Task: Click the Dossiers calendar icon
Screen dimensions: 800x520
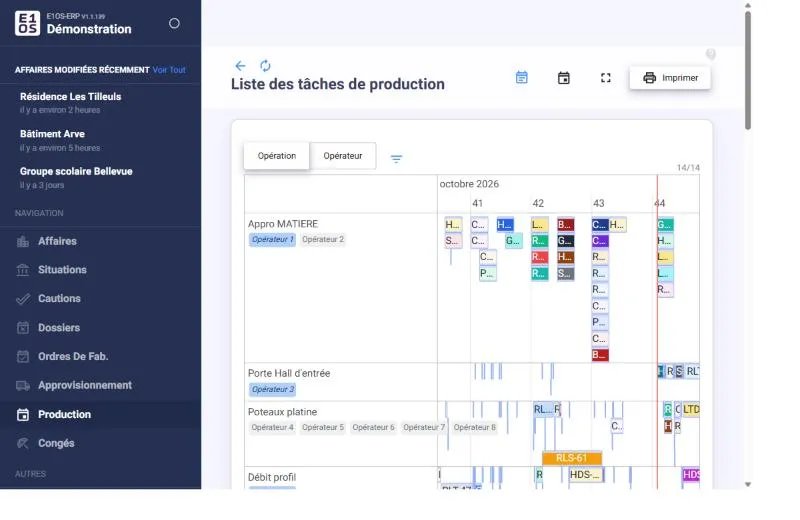Action: tap(23, 328)
